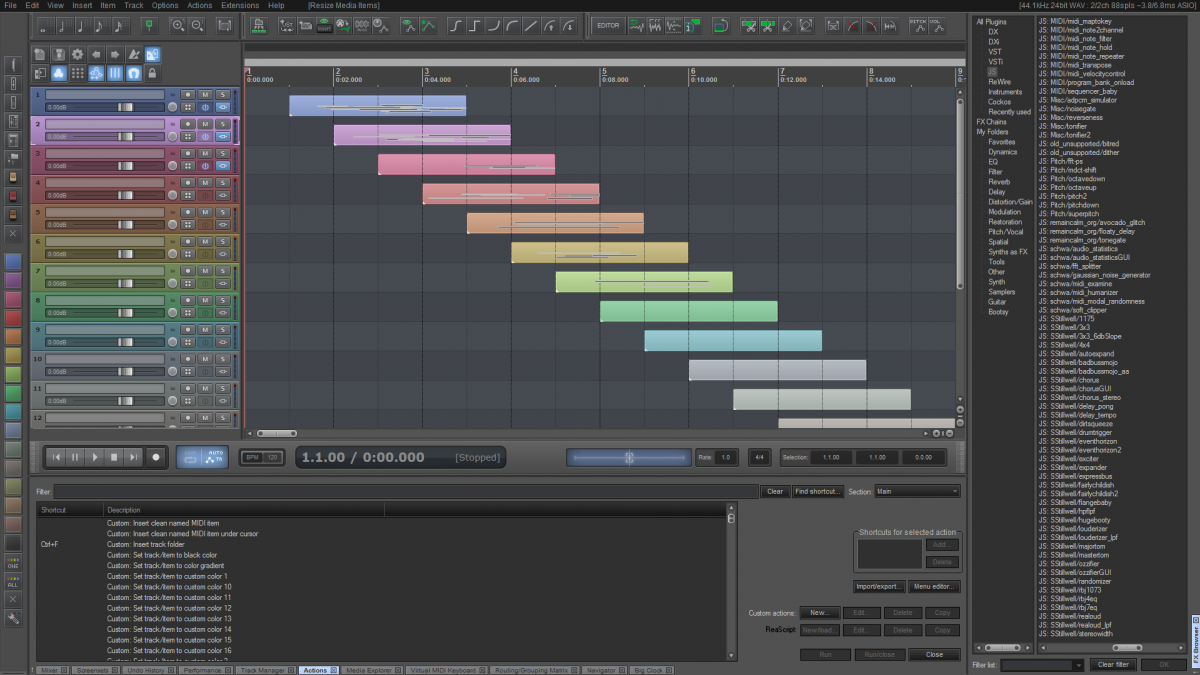Click the metronome toggle icon in toolbar
Viewport: 1200px width, 675px height.
pos(149,25)
